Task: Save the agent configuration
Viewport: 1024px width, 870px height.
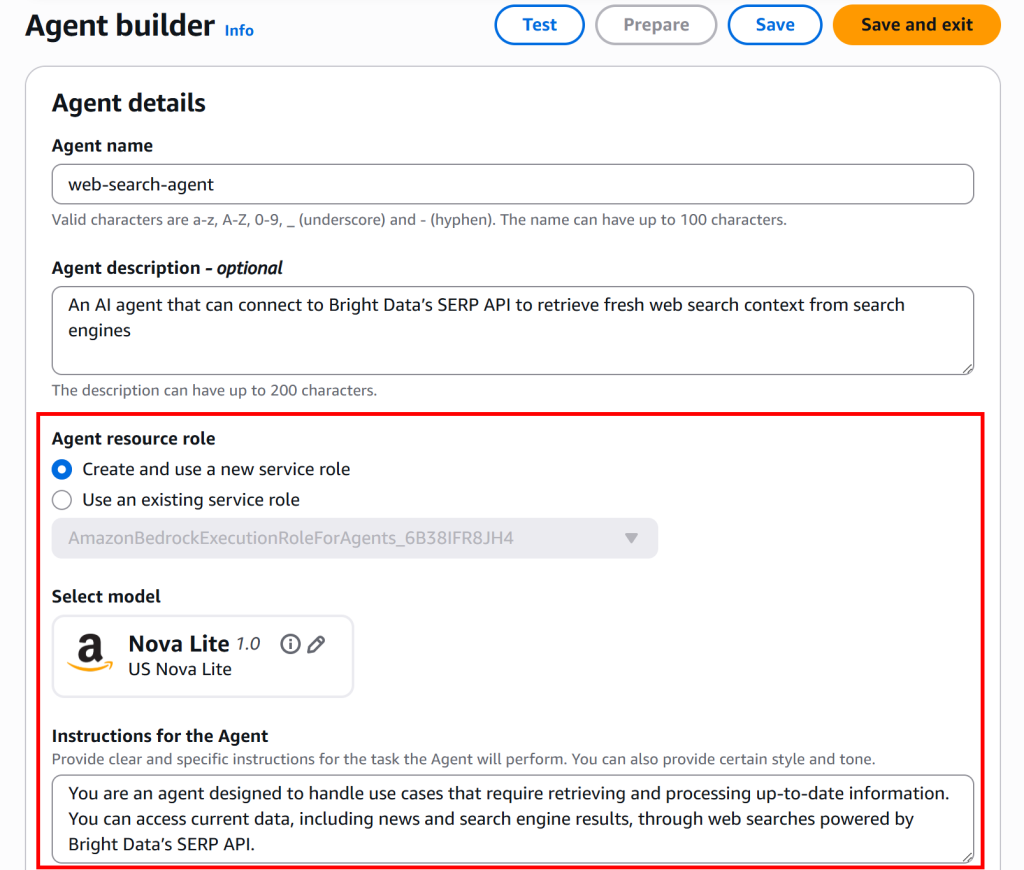Action: (x=775, y=25)
